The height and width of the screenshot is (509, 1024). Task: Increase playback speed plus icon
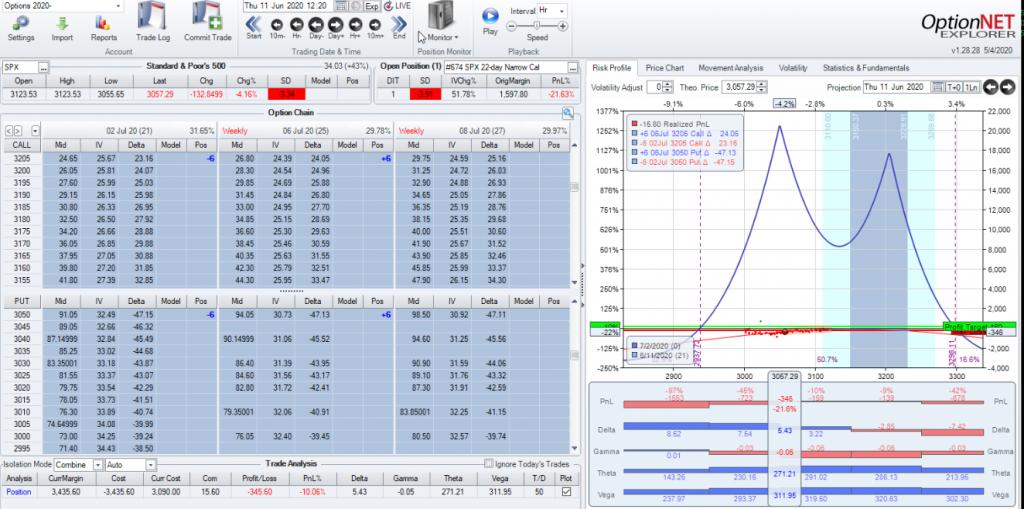click(x=563, y=25)
